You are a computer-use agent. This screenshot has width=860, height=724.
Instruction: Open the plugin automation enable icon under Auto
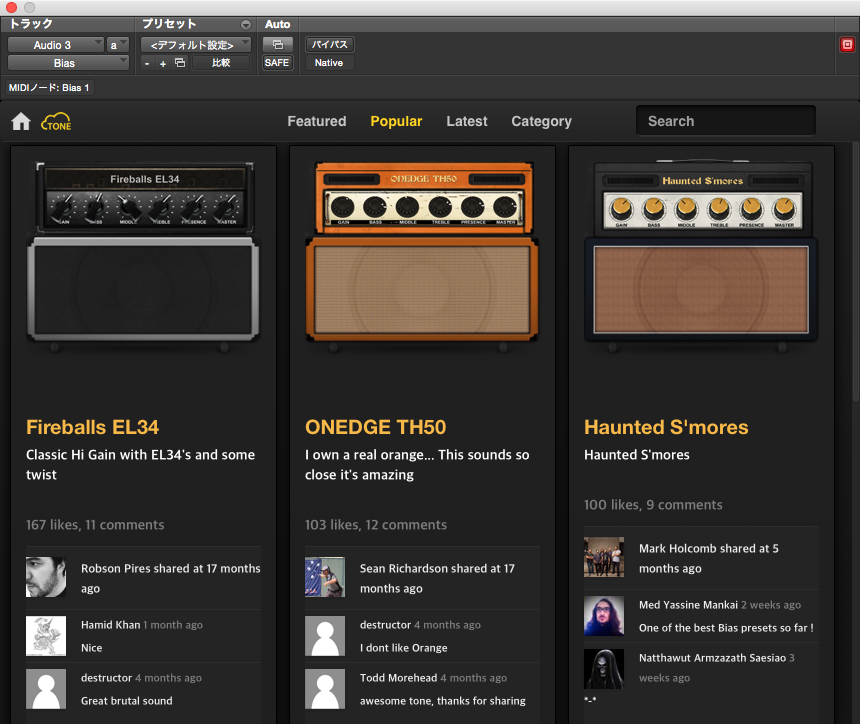pyautogui.click(x=278, y=44)
